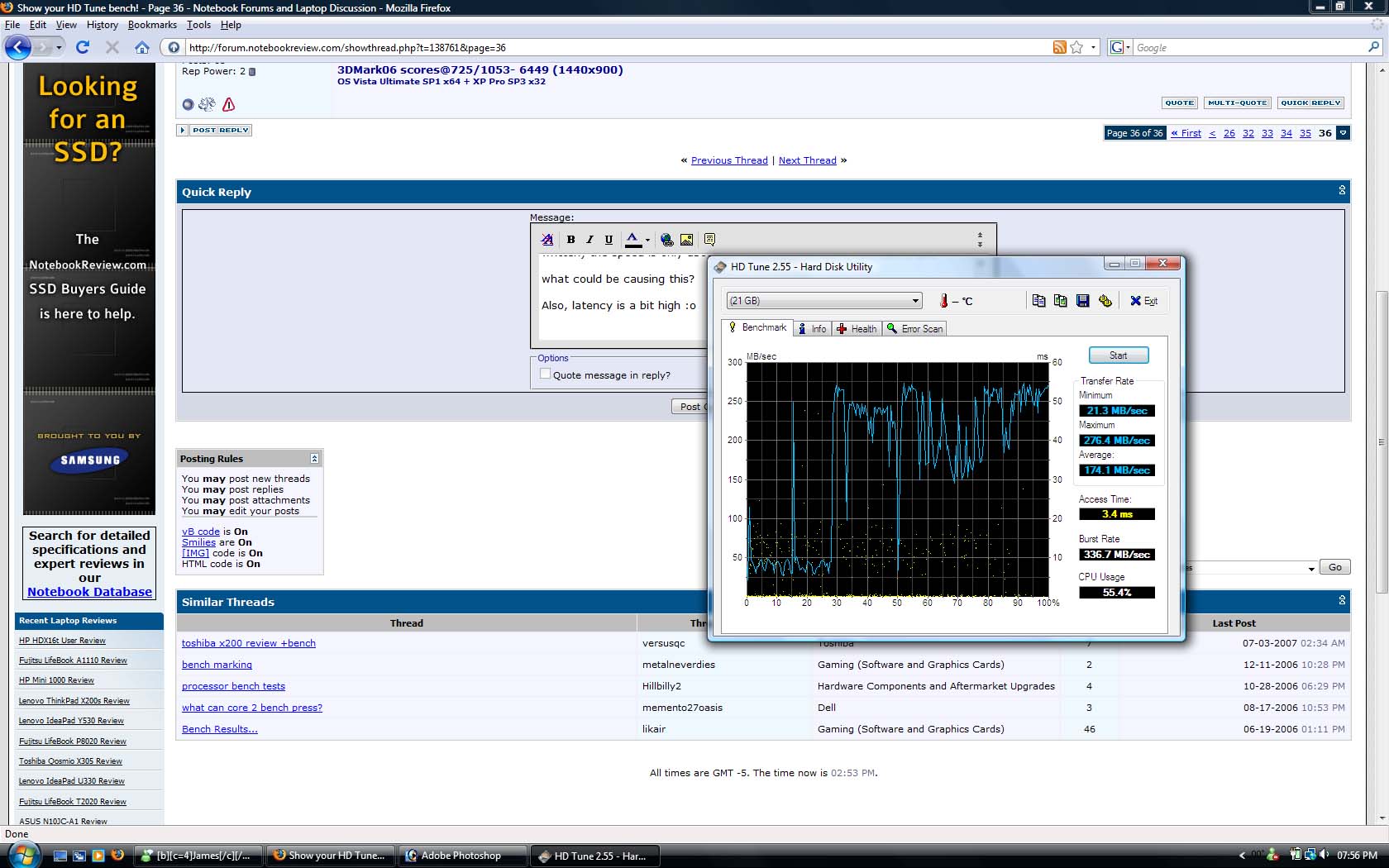Image resolution: width=1389 pixels, height=868 pixels.
Task: Toggle Italic in the Quick Reply editor
Action: click(589, 240)
